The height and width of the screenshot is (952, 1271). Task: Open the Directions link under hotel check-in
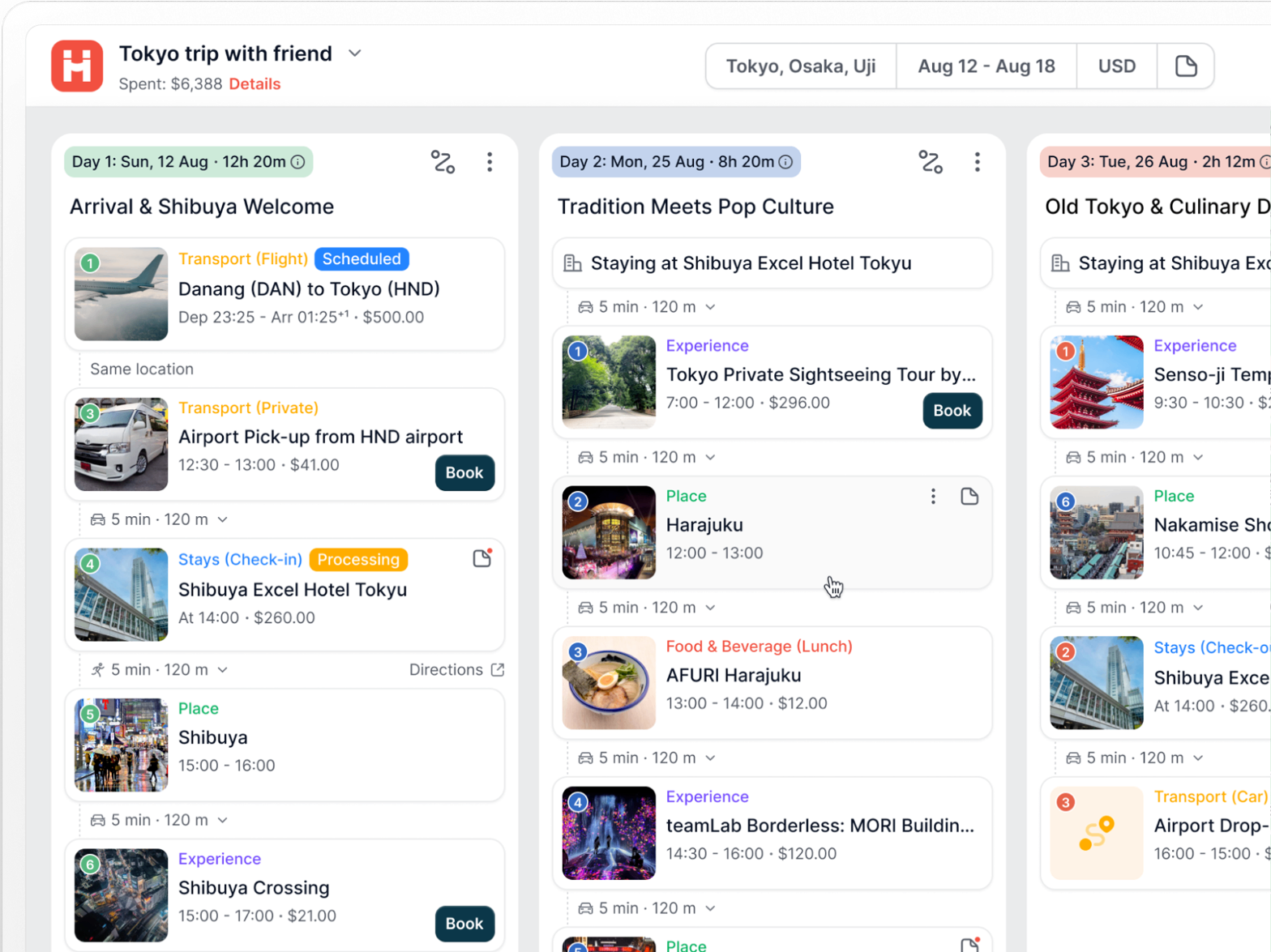[x=456, y=670]
